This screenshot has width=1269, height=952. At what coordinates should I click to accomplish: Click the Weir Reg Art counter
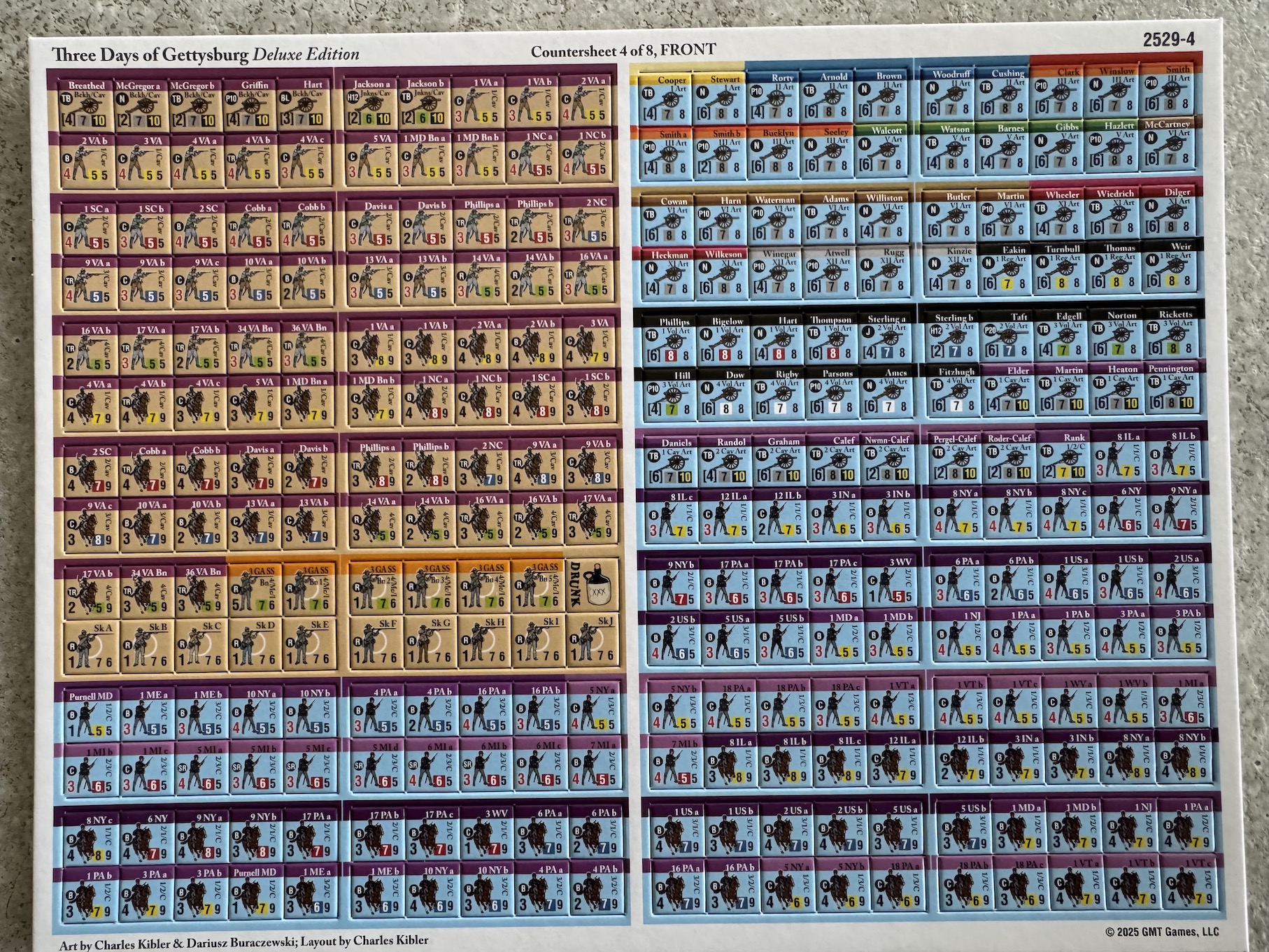1171,267
